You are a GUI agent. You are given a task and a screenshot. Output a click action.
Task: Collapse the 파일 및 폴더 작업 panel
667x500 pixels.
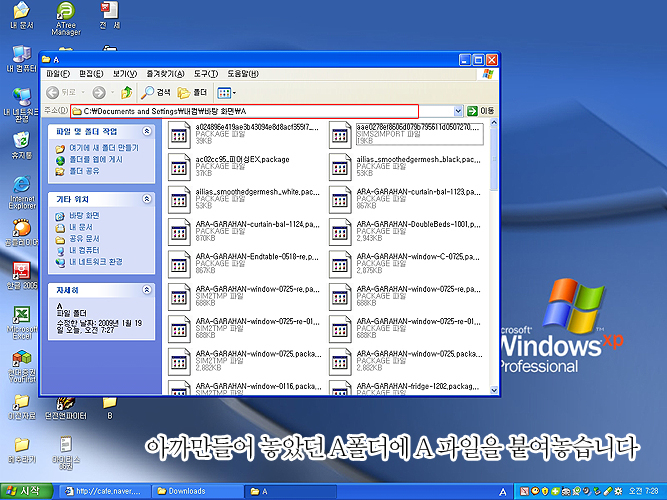pyautogui.click(x=148, y=131)
